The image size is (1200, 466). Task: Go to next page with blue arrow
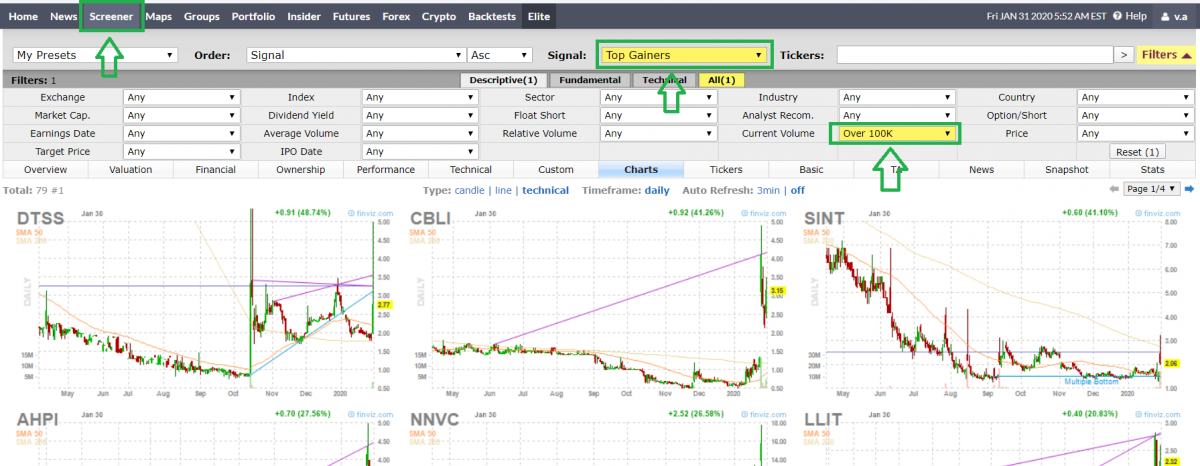point(1192,189)
